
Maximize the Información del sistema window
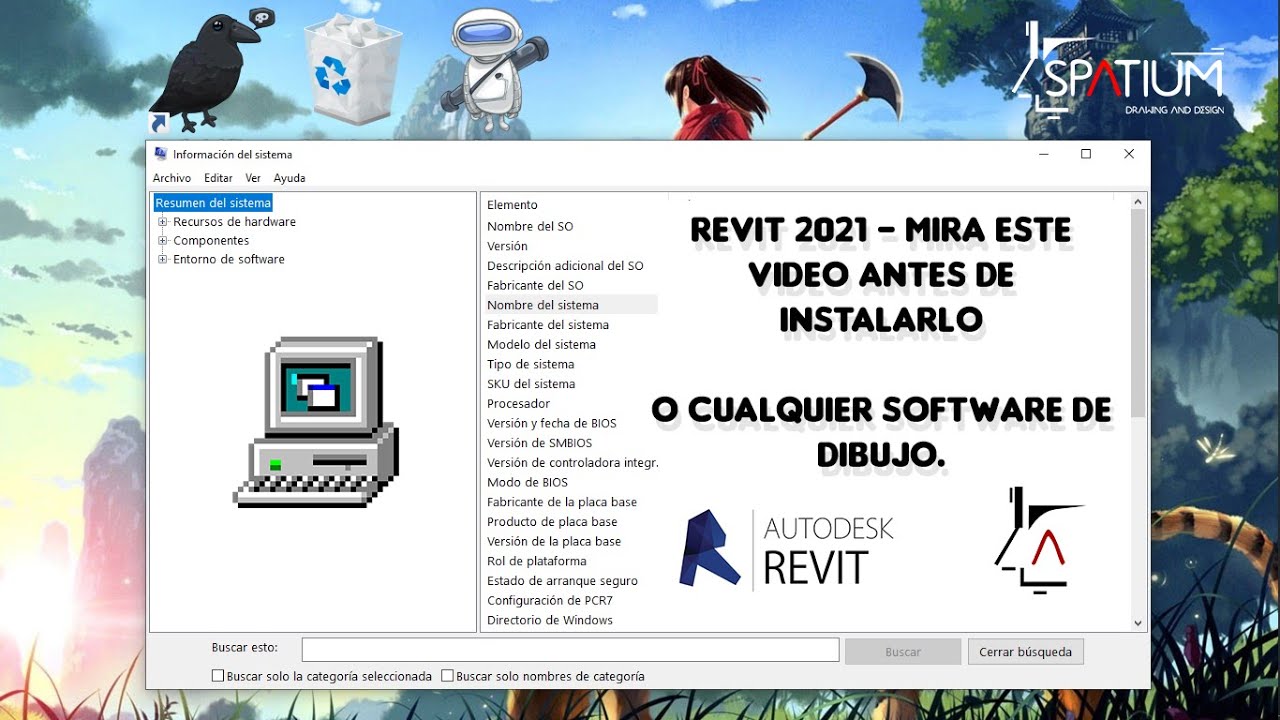[x=1086, y=154]
